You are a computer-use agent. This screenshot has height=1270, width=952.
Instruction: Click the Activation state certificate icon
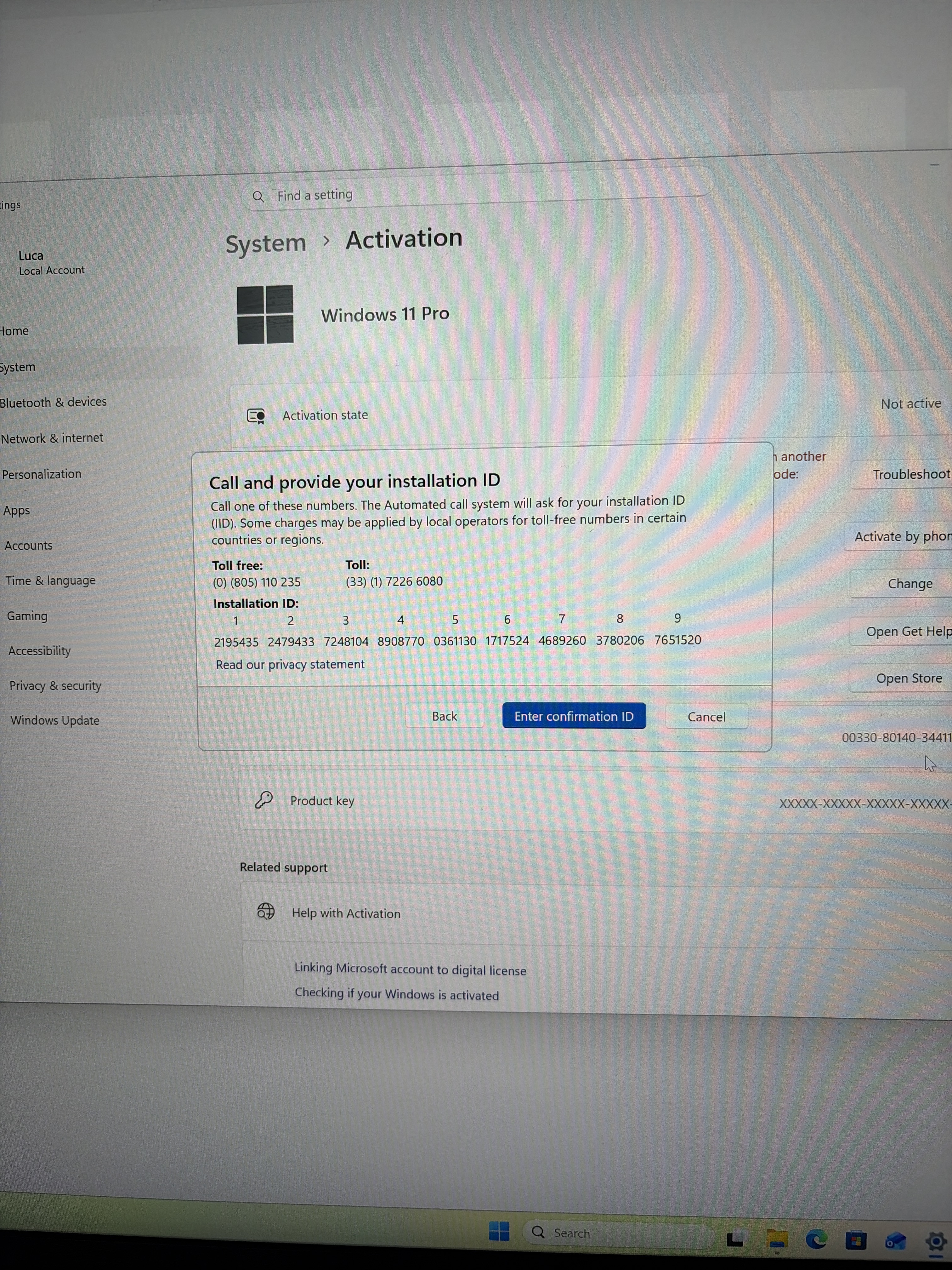coord(256,416)
